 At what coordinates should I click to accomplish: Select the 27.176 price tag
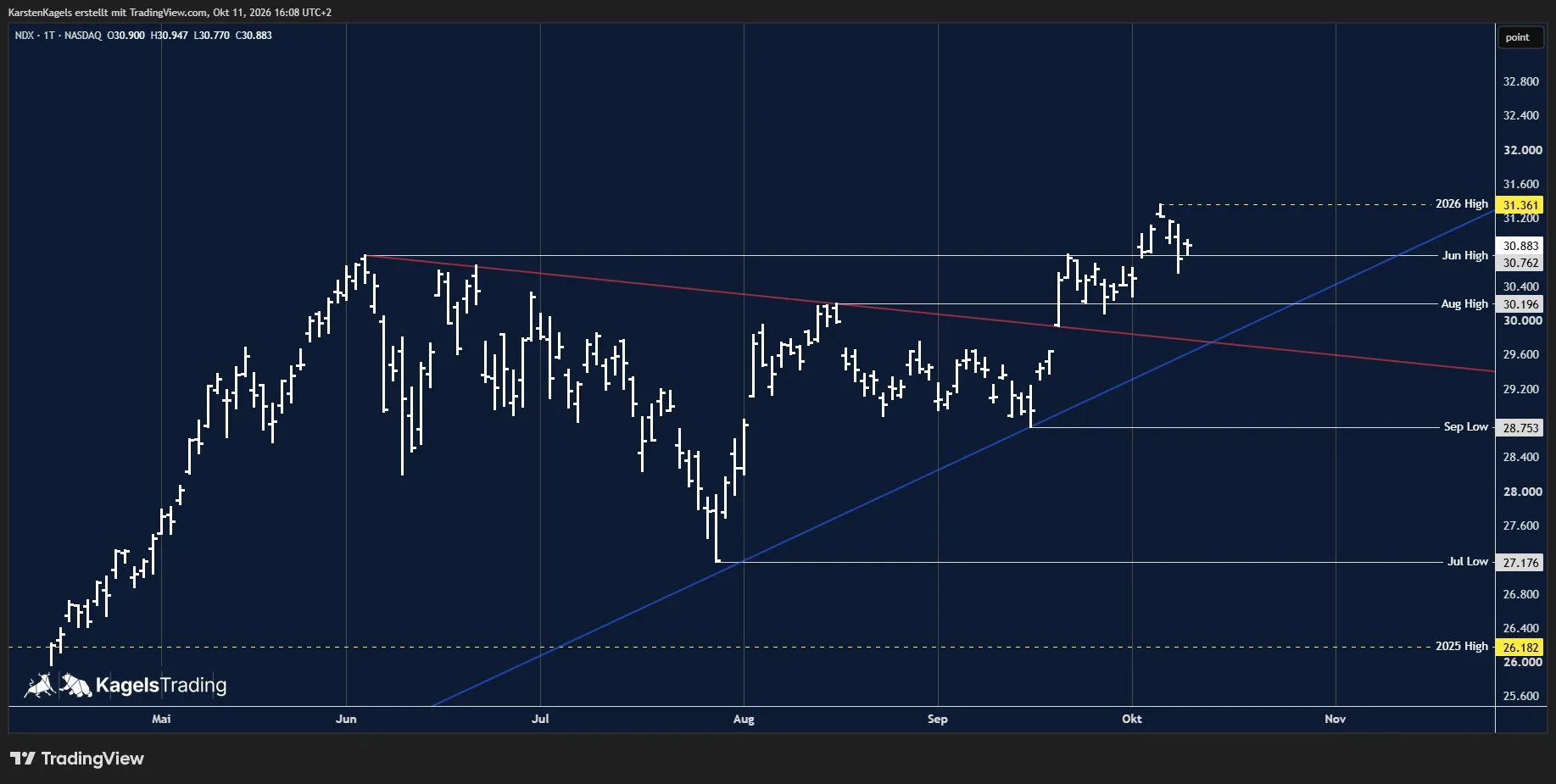[x=1520, y=563]
